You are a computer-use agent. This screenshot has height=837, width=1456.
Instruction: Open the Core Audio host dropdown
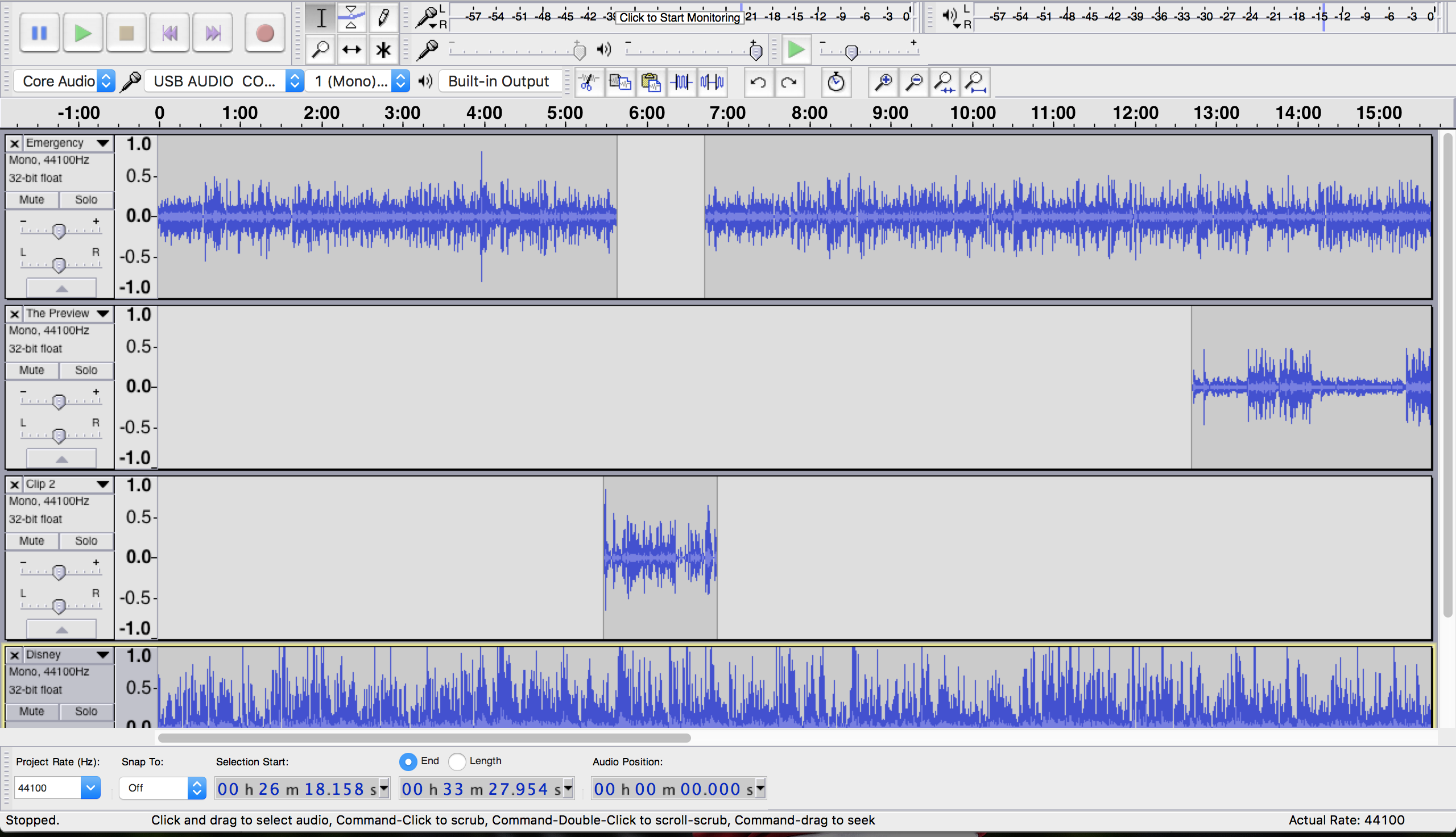click(x=64, y=81)
